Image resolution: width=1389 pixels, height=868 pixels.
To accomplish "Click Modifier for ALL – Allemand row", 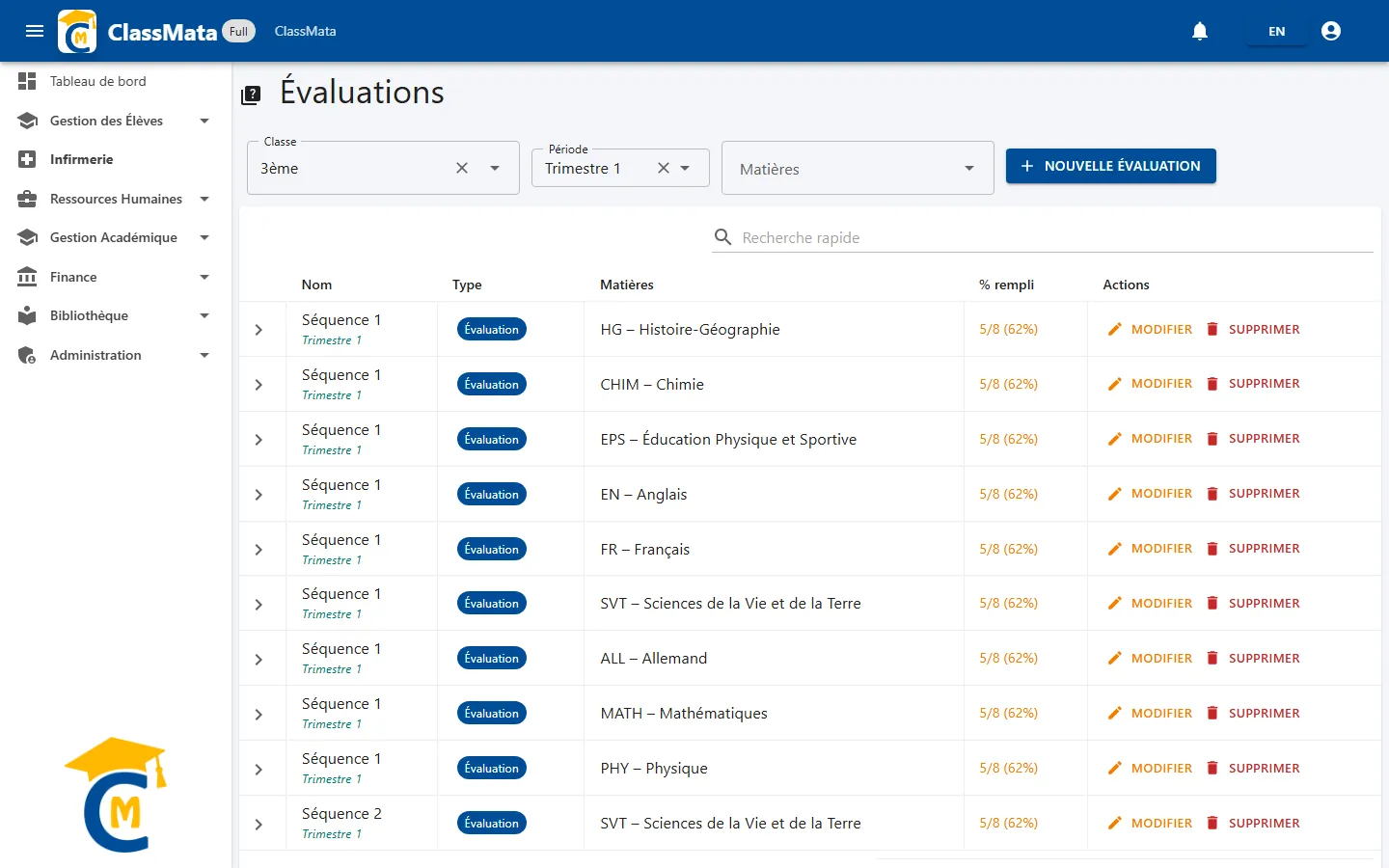I will pyautogui.click(x=1150, y=658).
